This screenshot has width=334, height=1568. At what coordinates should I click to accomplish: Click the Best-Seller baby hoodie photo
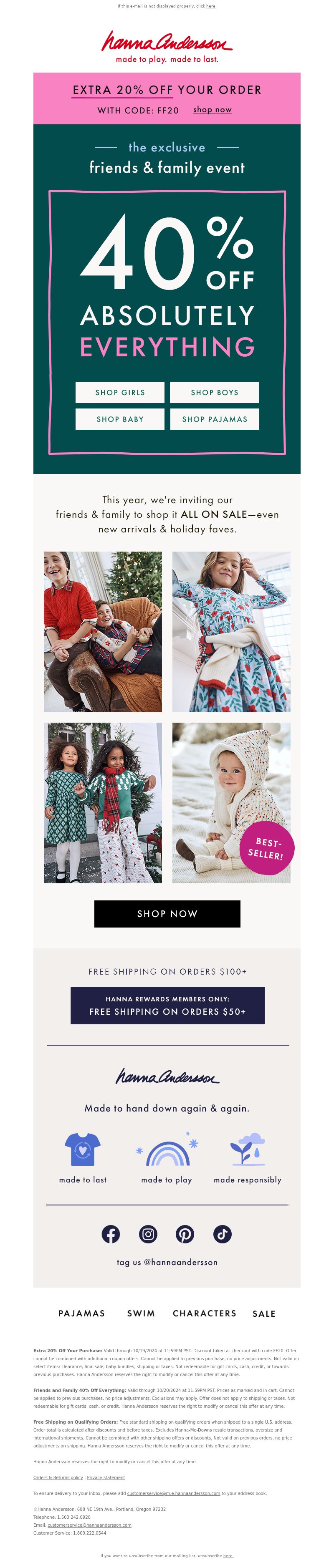(x=231, y=802)
